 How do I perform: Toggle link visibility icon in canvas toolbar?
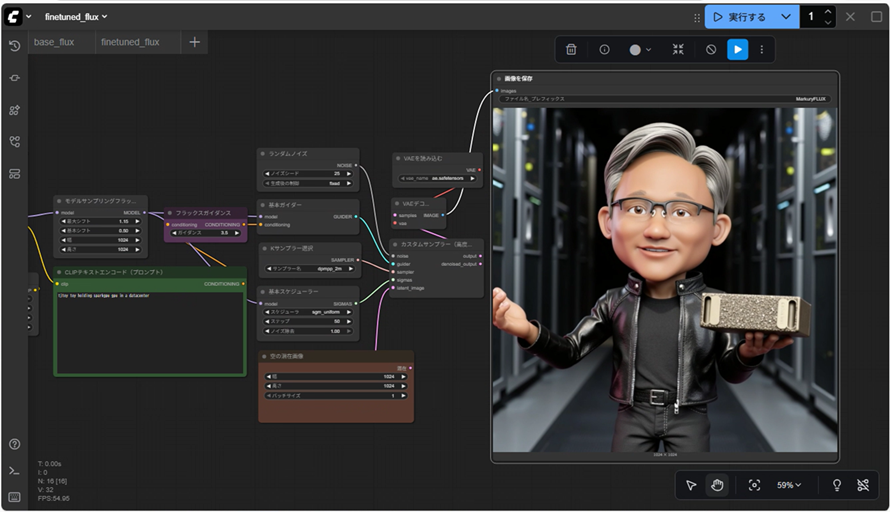tap(863, 485)
